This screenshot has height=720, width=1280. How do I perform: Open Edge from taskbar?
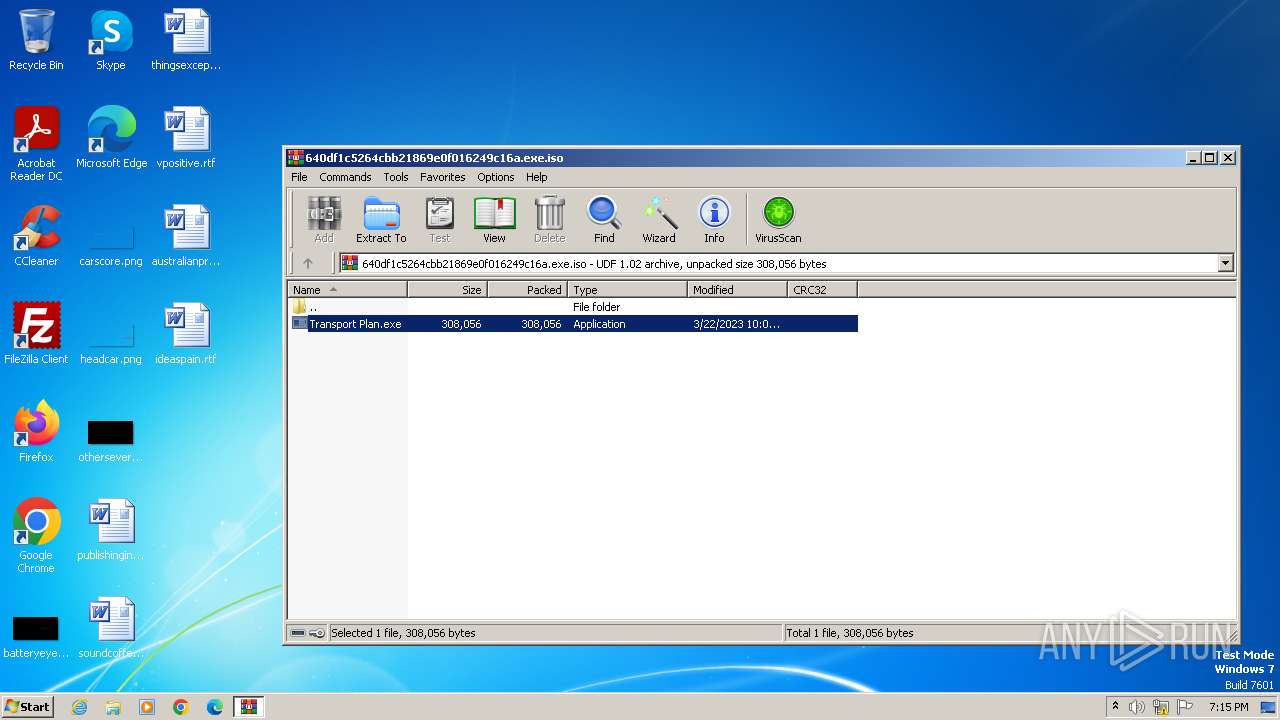[215, 707]
